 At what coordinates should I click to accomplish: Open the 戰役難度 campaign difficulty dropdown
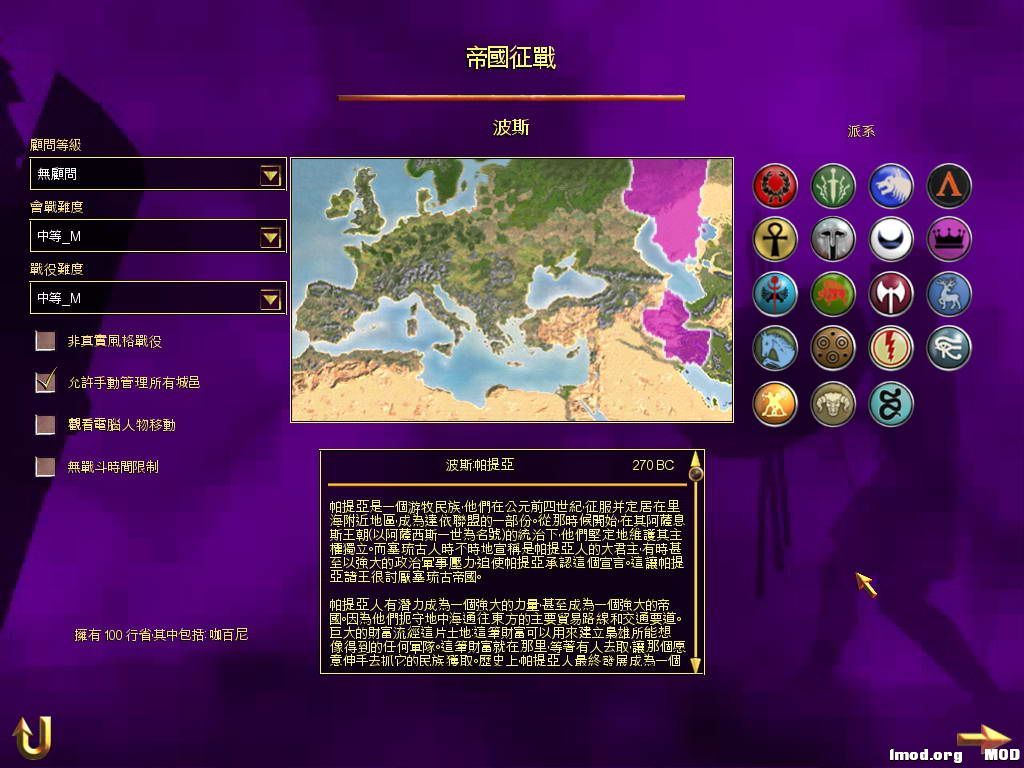pos(269,298)
